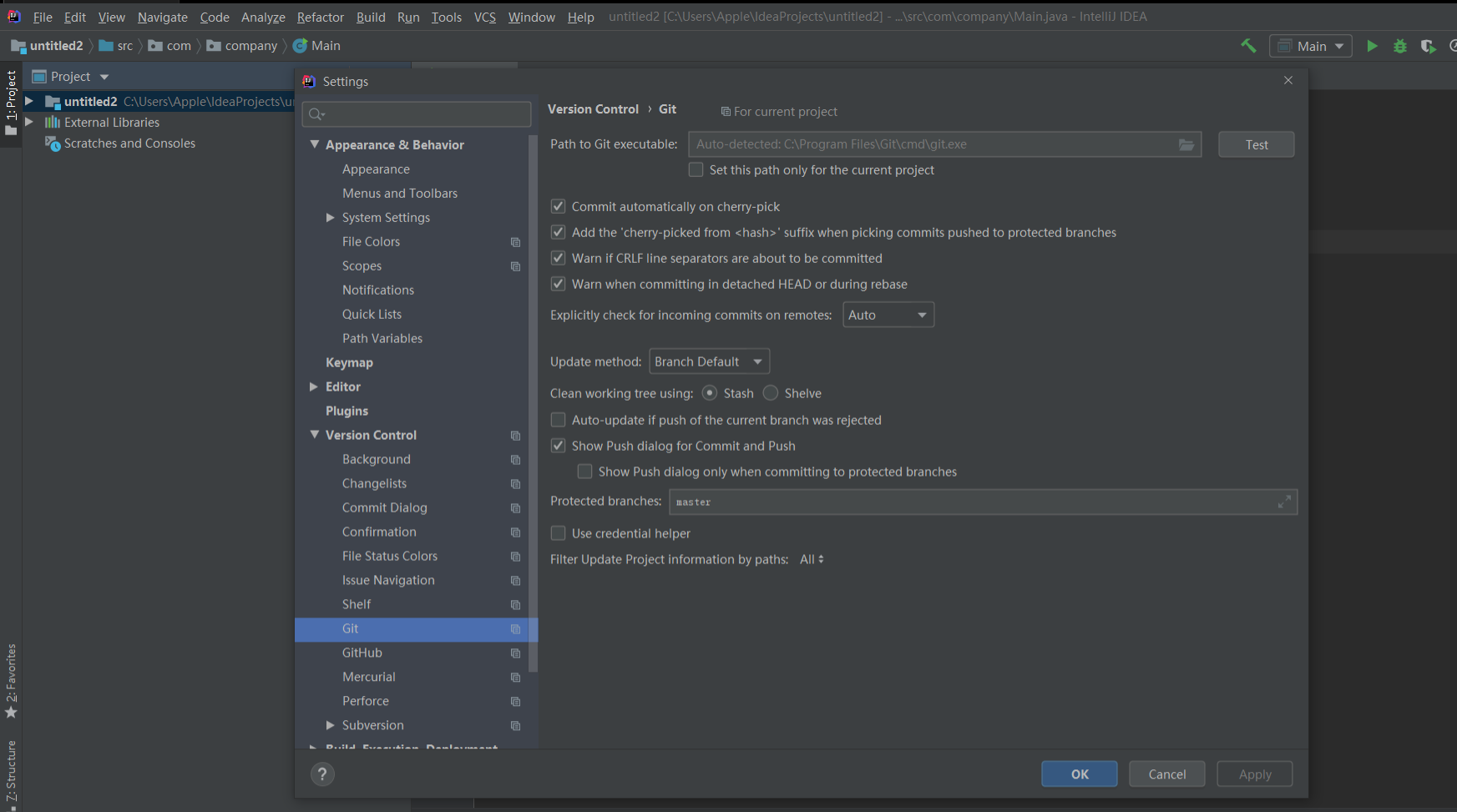The image size is (1457, 812).
Task: Enable Use credential helper checkbox
Action: pos(558,533)
